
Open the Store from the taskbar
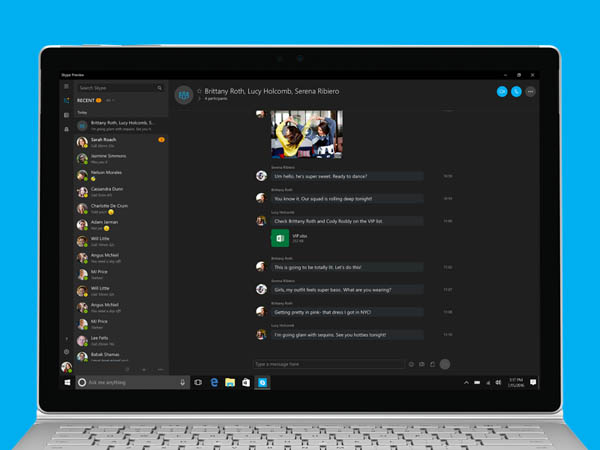[x=246, y=382]
